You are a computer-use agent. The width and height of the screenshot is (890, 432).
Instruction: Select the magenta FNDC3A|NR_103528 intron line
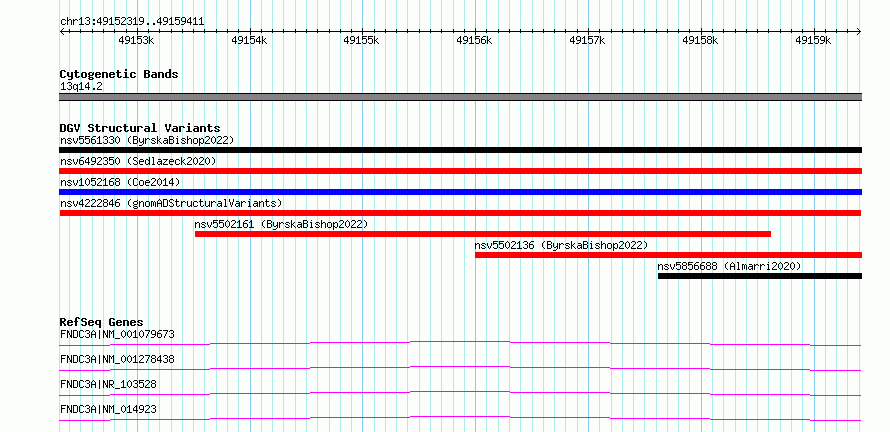460,393
